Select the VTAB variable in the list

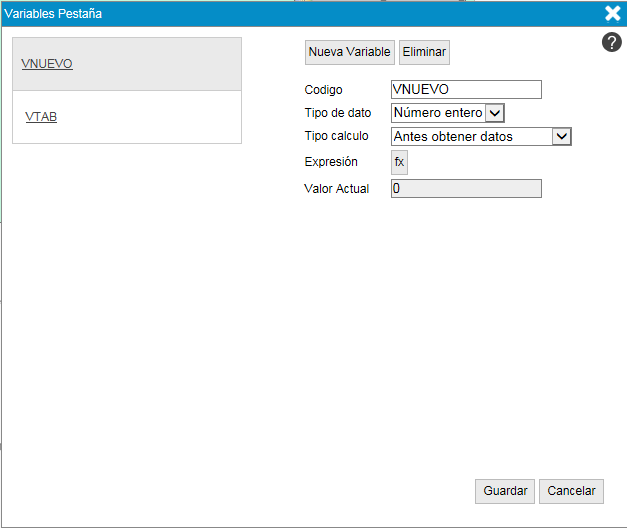point(41,117)
